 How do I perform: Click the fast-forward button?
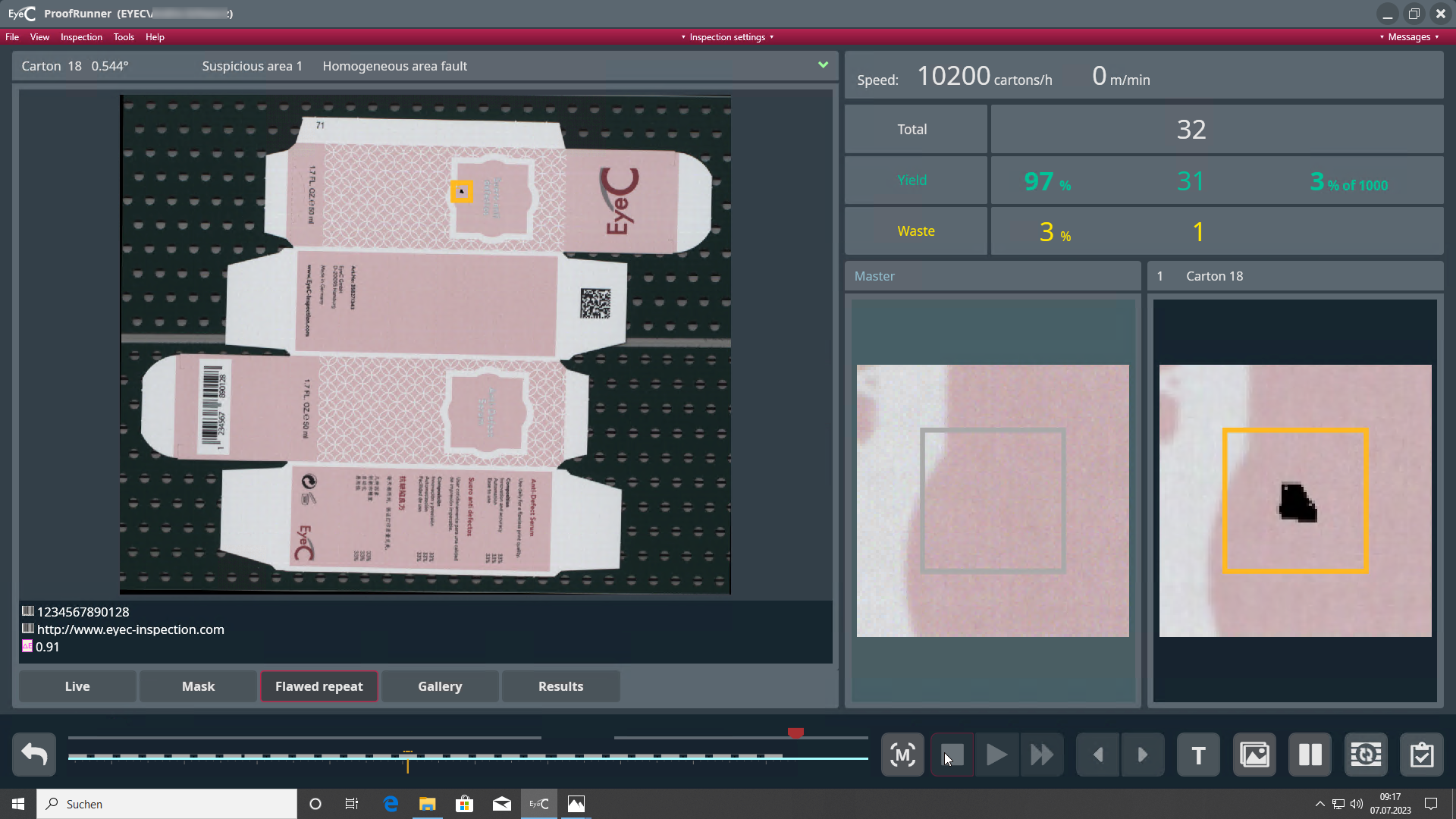1042,755
